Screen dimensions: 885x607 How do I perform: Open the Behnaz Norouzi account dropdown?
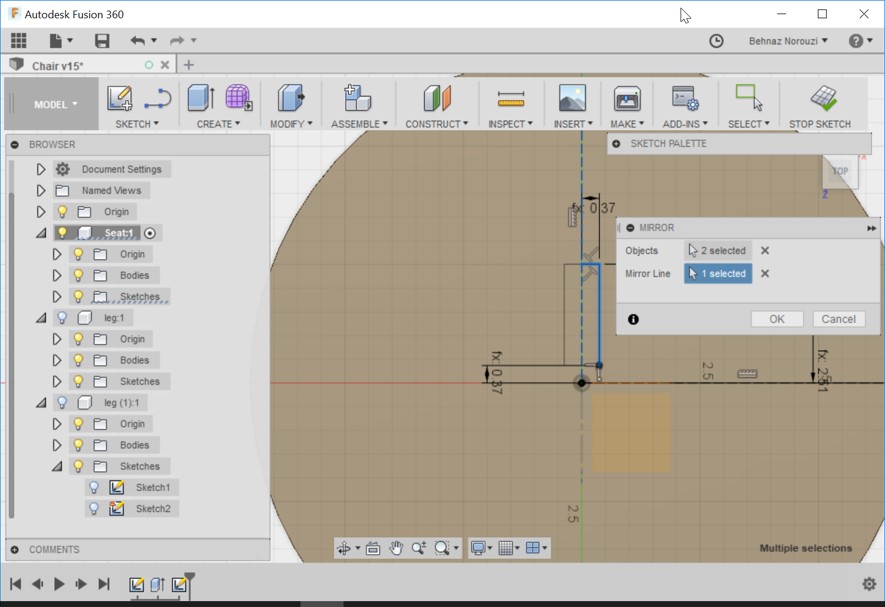[x=788, y=41]
